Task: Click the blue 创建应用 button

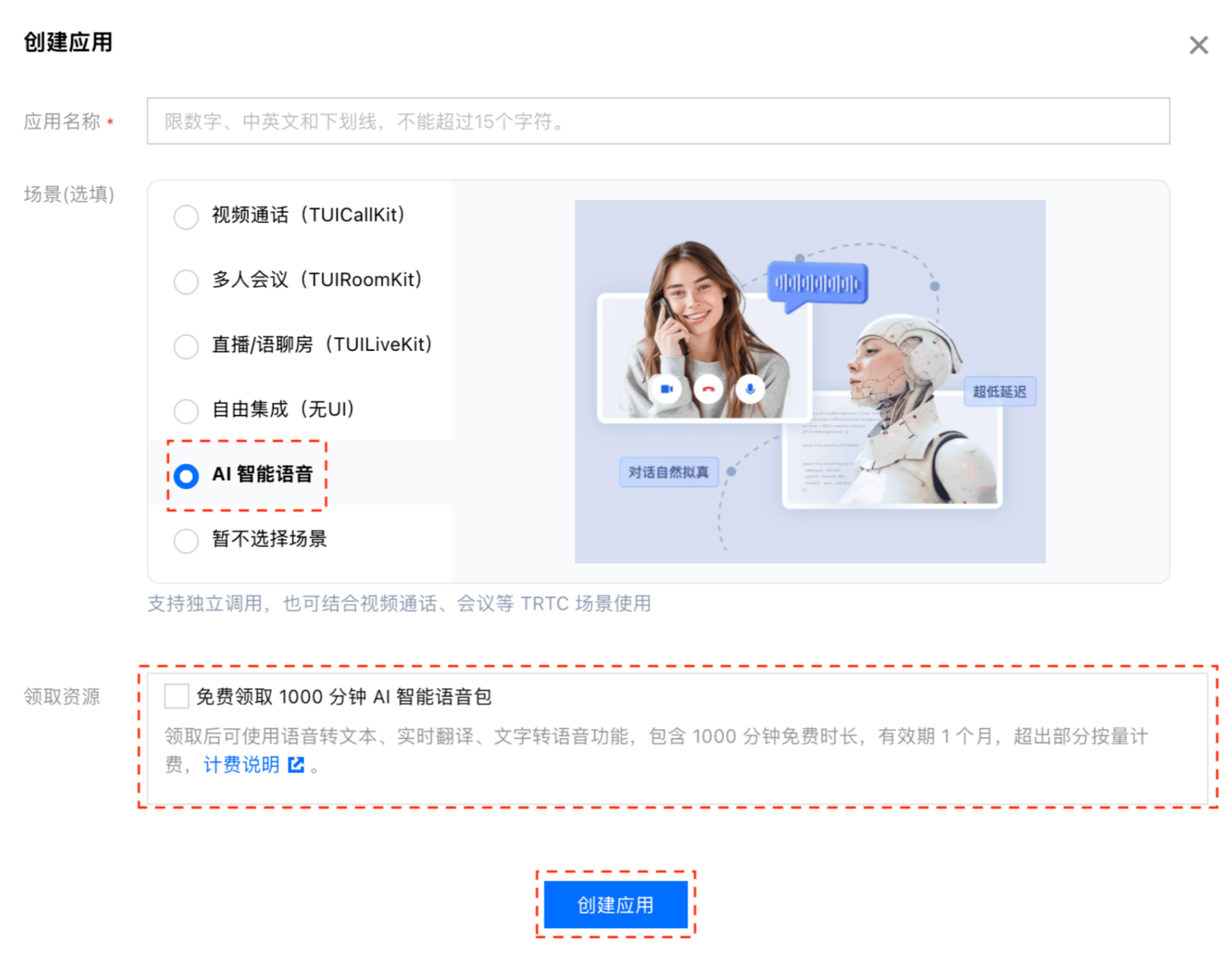Action: coord(616,904)
